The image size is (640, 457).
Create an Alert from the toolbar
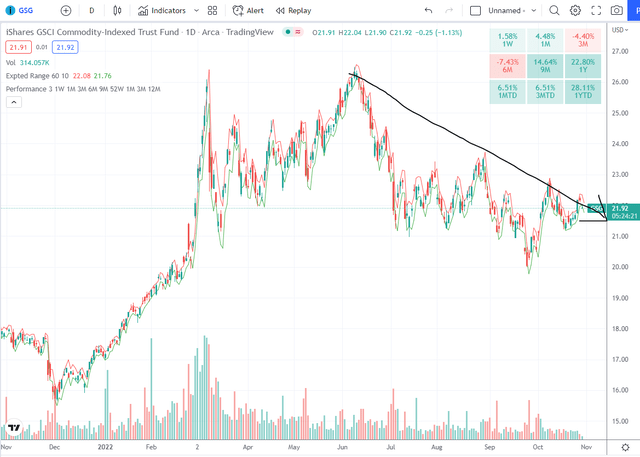(248, 11)
